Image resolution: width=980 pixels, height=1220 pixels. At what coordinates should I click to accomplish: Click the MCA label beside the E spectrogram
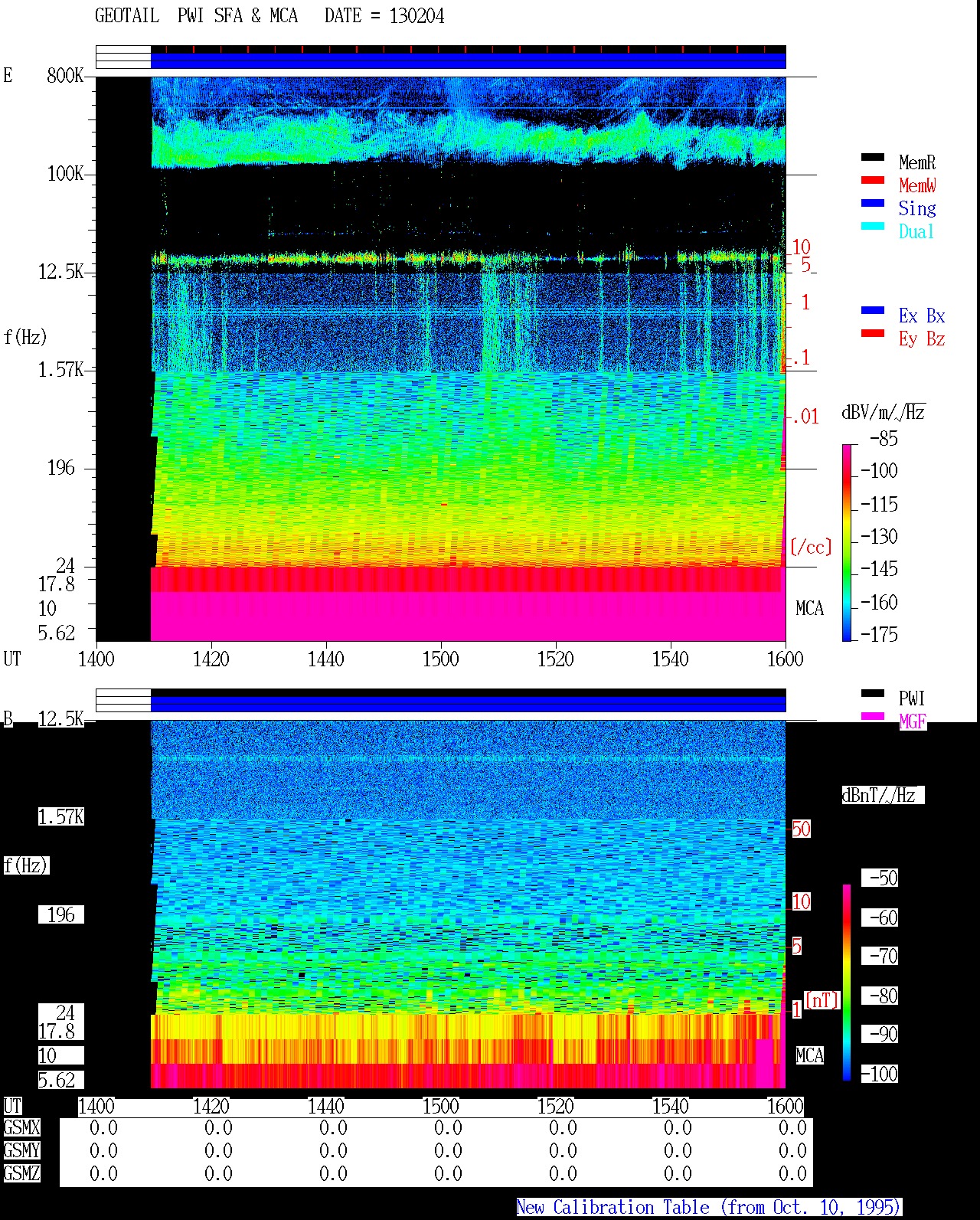[x=809, y=609]
